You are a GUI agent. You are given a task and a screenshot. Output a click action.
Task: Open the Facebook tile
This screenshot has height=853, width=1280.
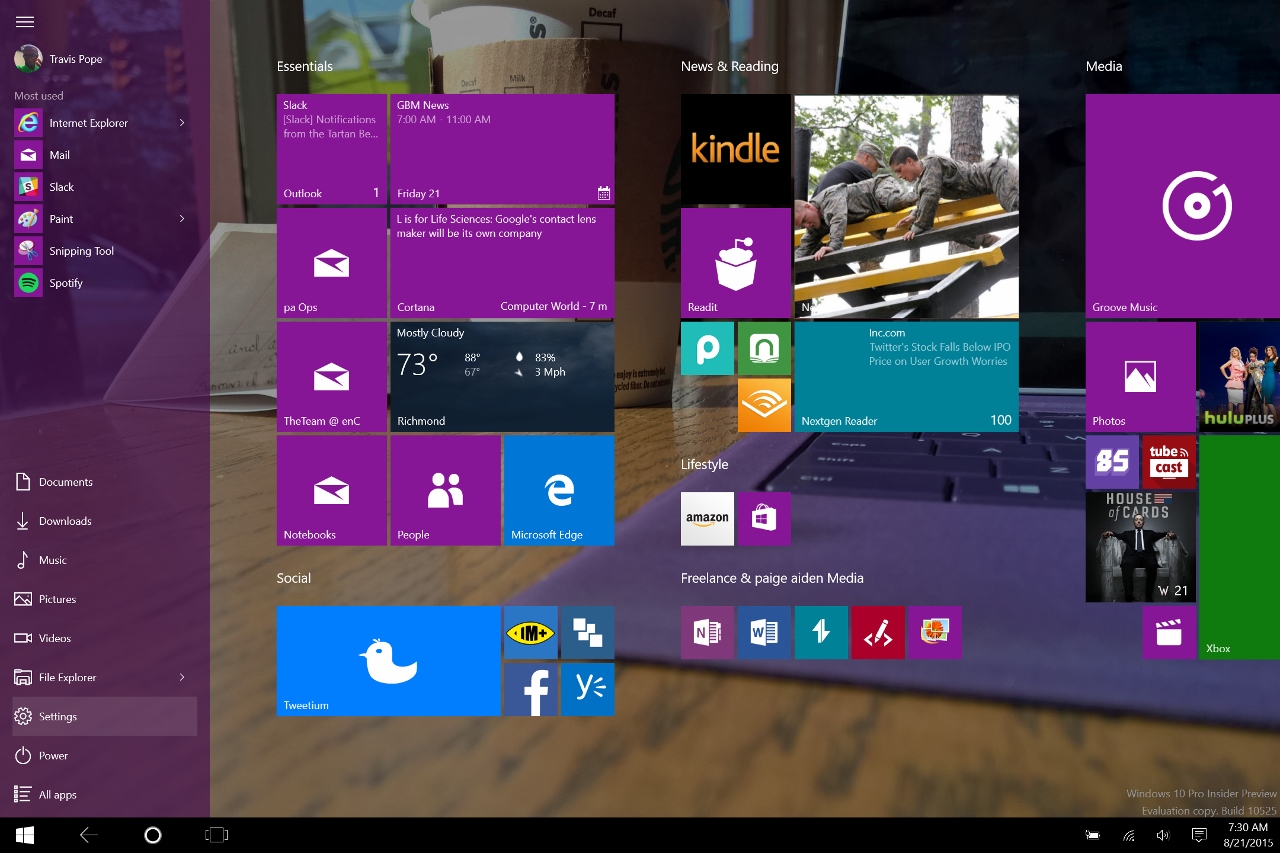point(530,689)
